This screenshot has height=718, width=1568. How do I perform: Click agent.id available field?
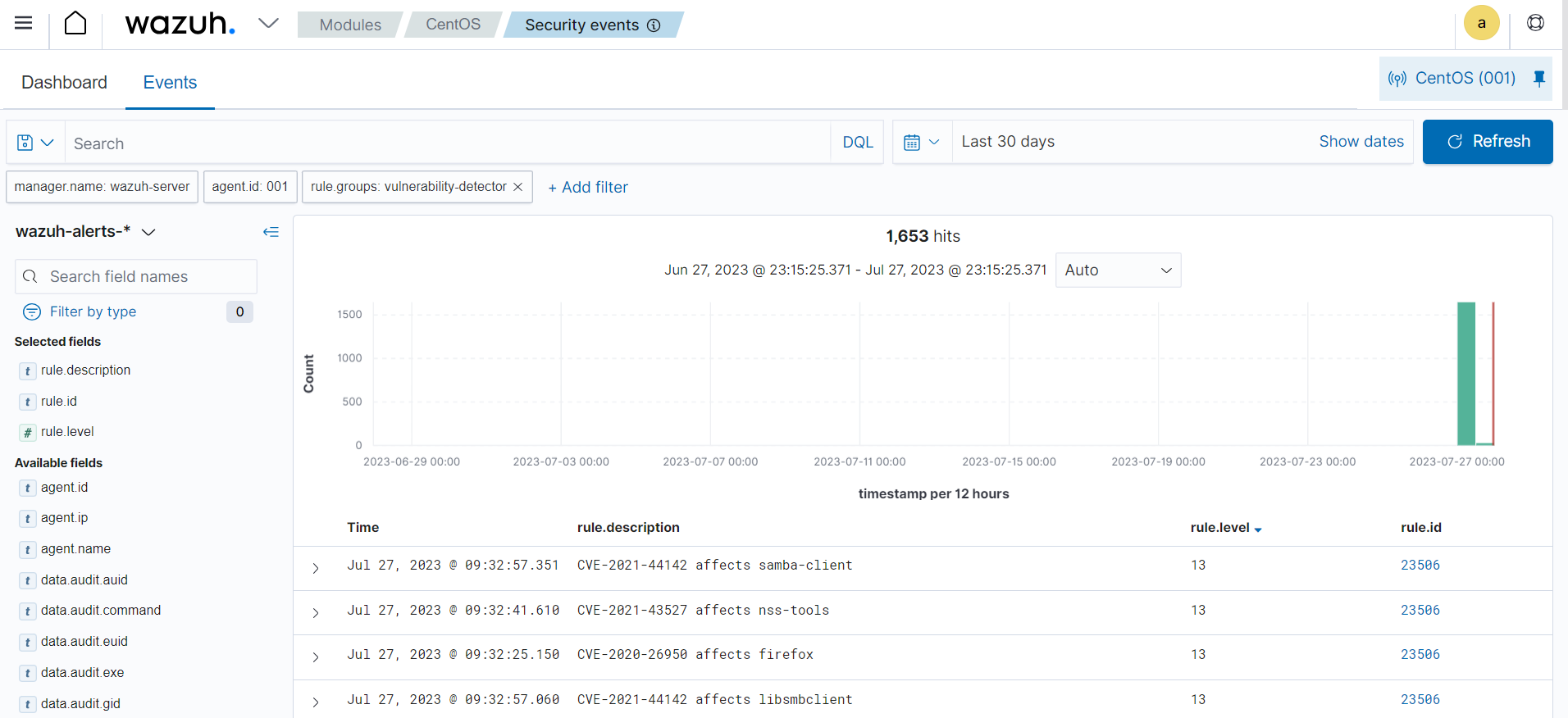64,488
